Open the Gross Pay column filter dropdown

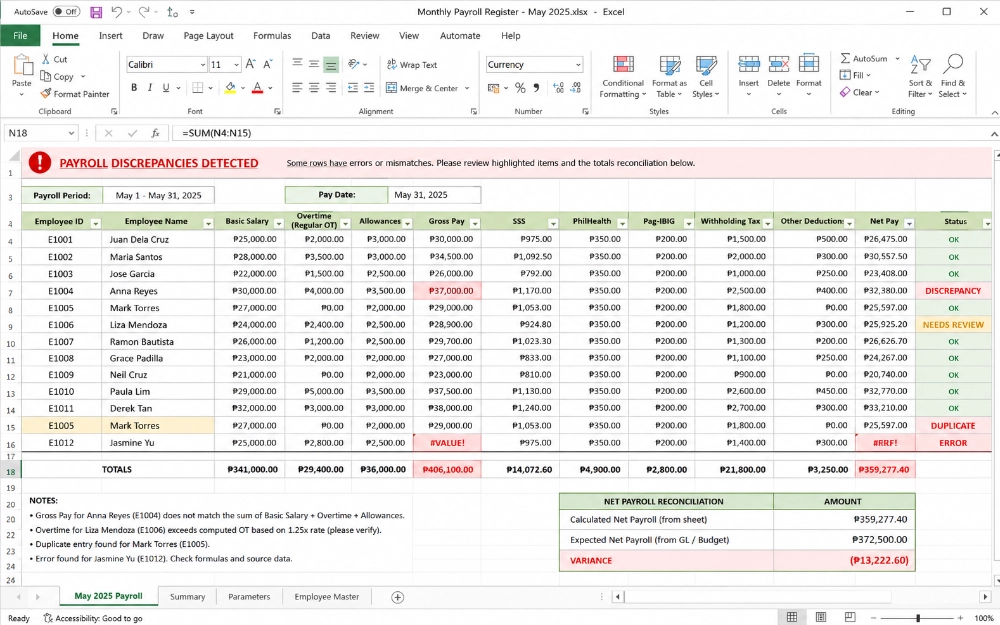(474, 223)
